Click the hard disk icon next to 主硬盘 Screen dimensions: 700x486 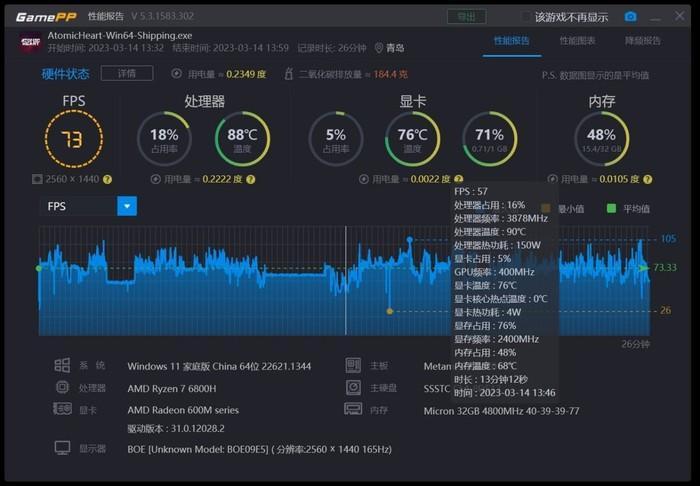353,387
